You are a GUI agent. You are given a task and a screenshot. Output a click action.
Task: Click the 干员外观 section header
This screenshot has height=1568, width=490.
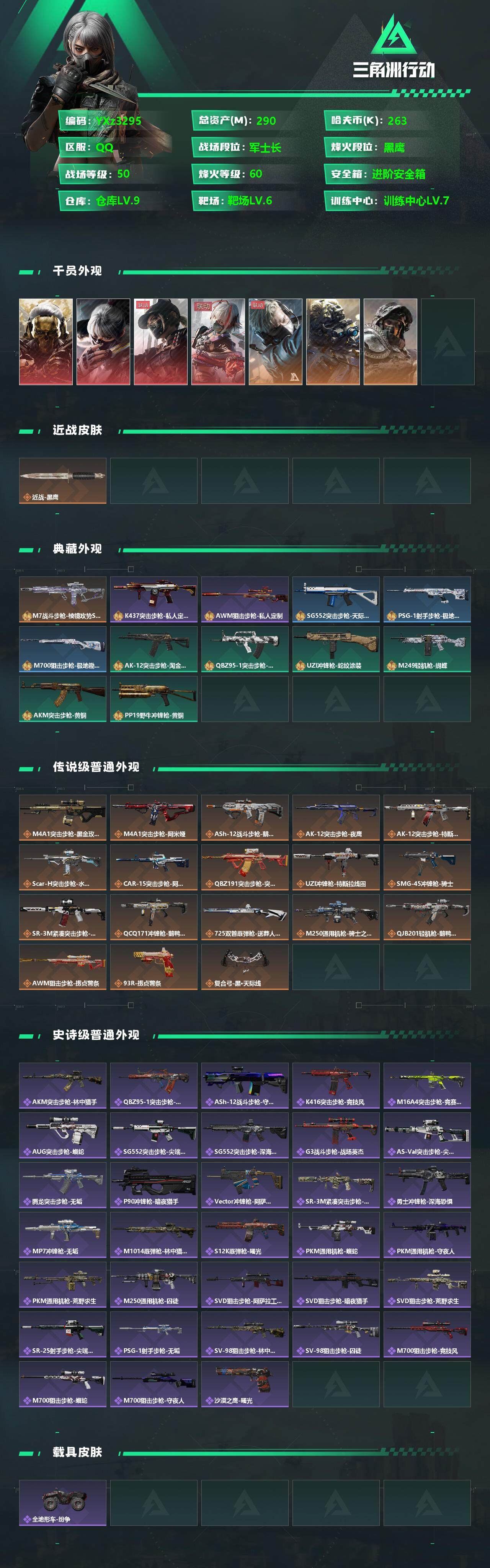[77, 271]
